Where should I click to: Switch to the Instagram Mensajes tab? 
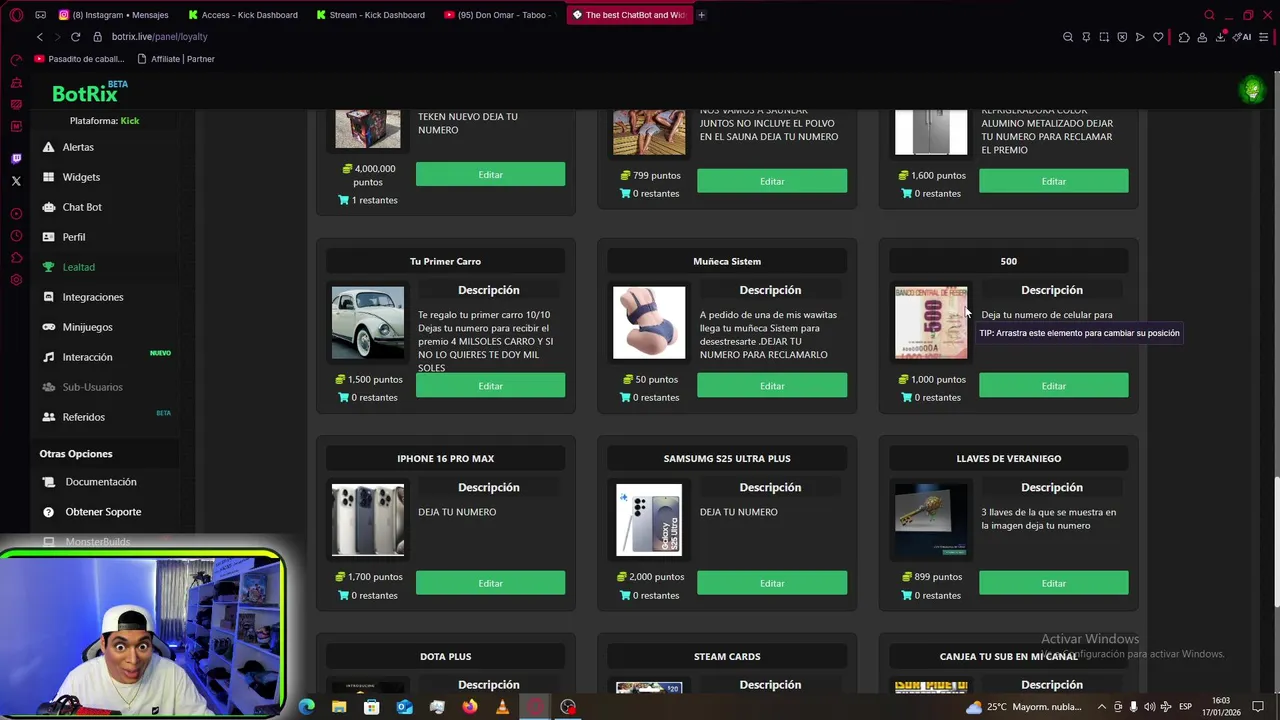pos(115,15)
